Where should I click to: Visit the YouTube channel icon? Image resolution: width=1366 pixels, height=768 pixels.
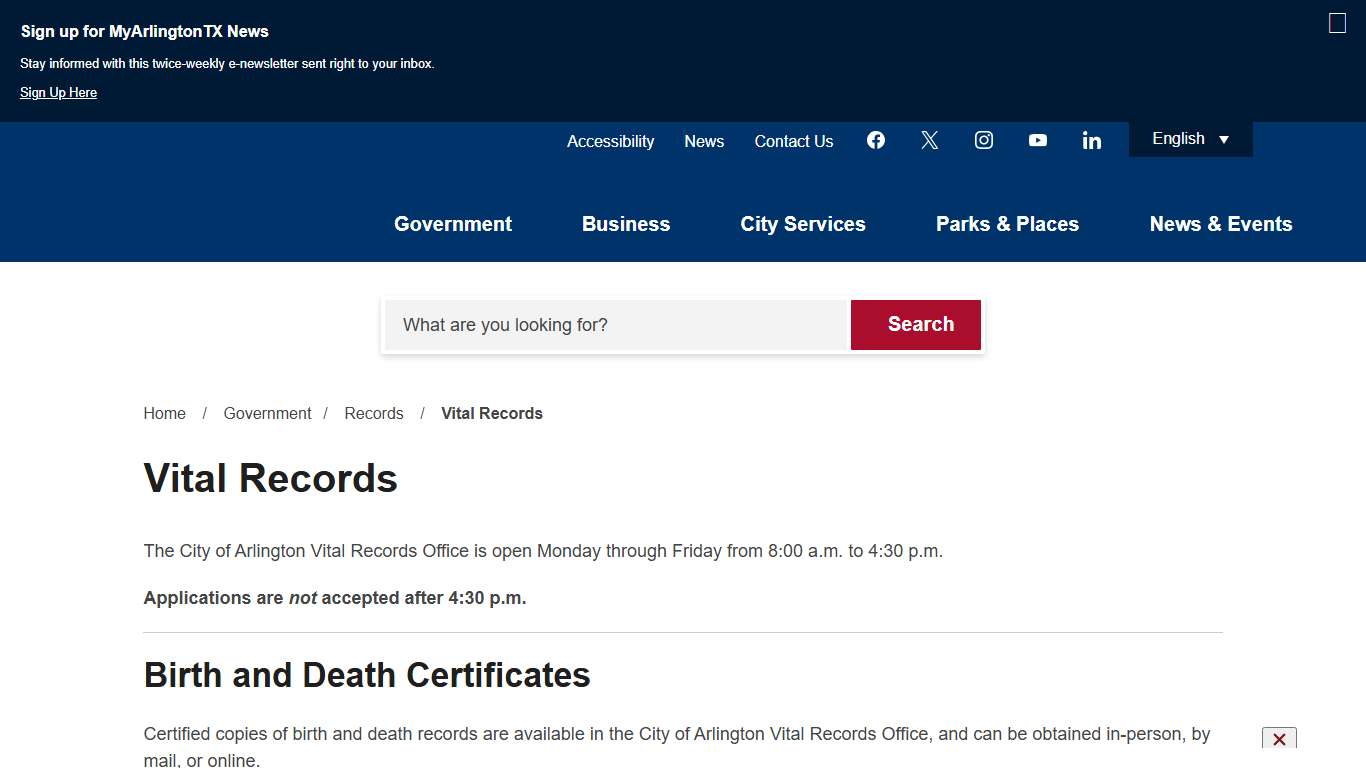[1037, 140]
